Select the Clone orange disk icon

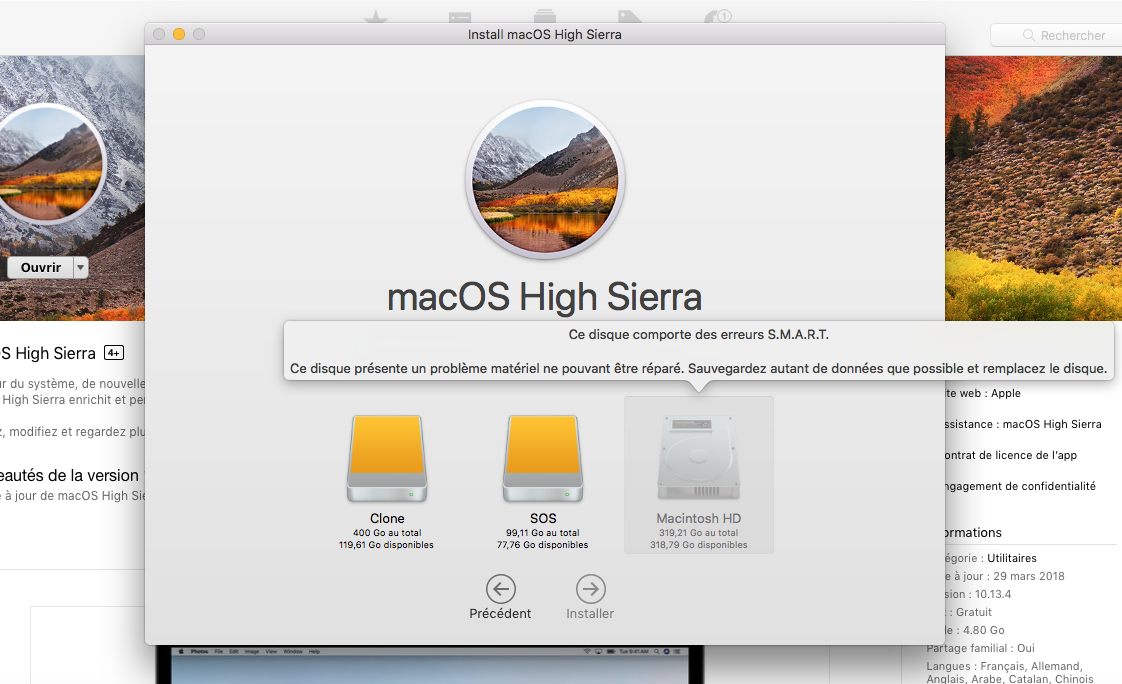click(x=387, y=459)
